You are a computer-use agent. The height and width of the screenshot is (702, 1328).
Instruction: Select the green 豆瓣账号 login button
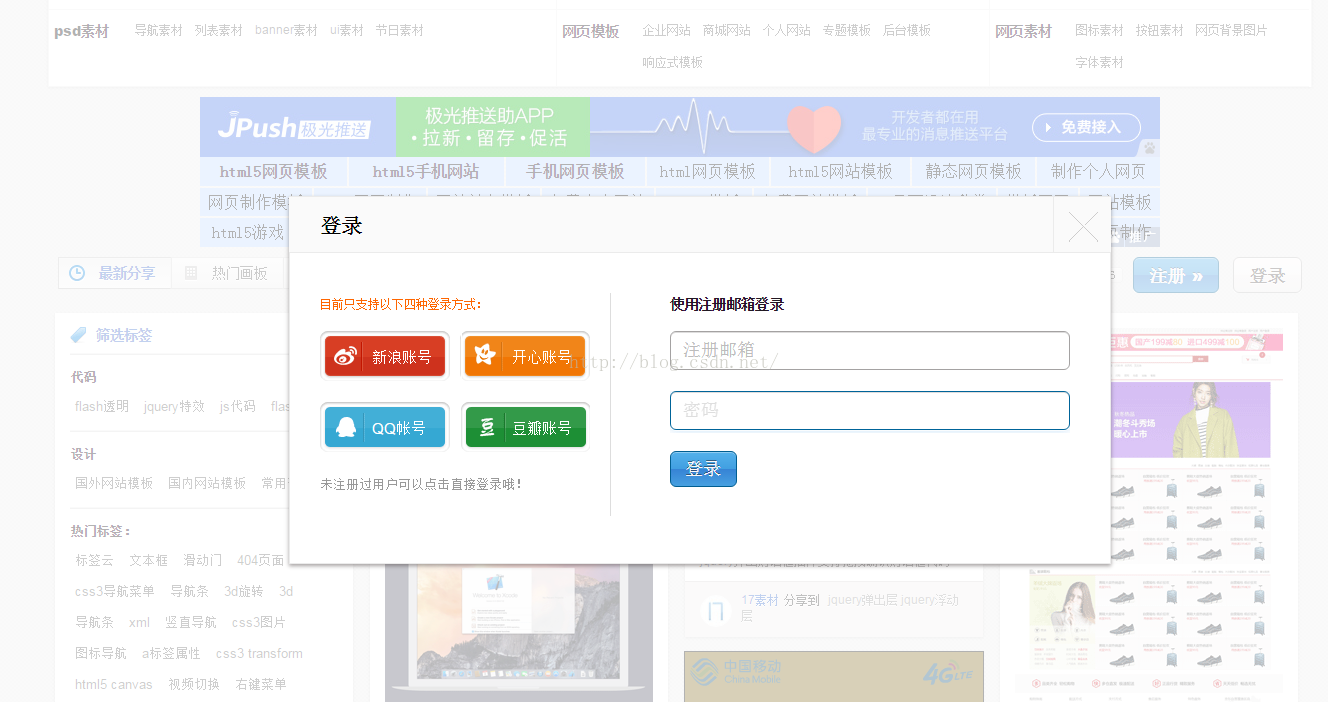[x=525, y=427]
